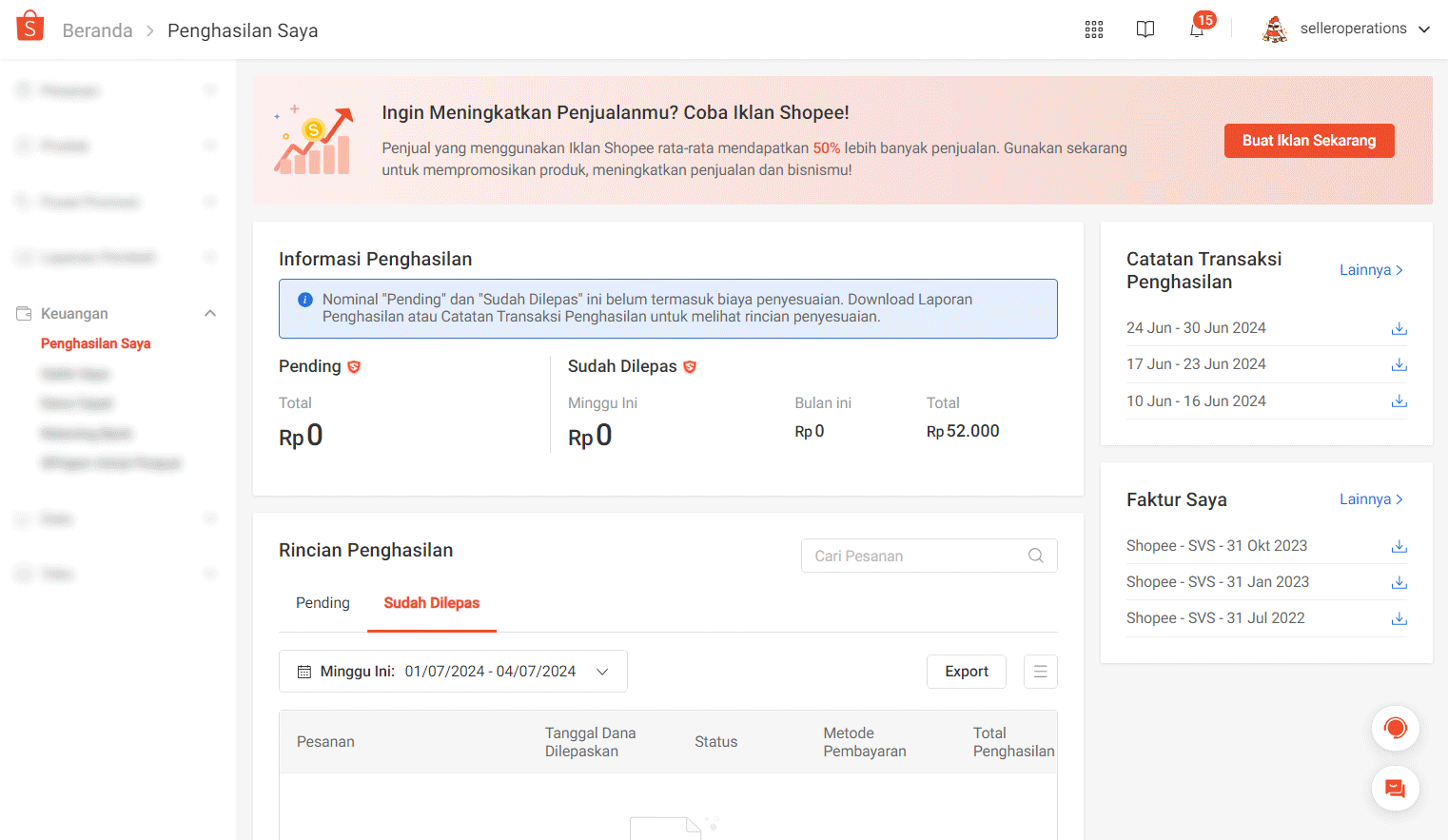Download the 24 Jun - 30 Jun 2024 report
The width and height of the screenshot is (1448, 840).
click(x=1399, y=328)
